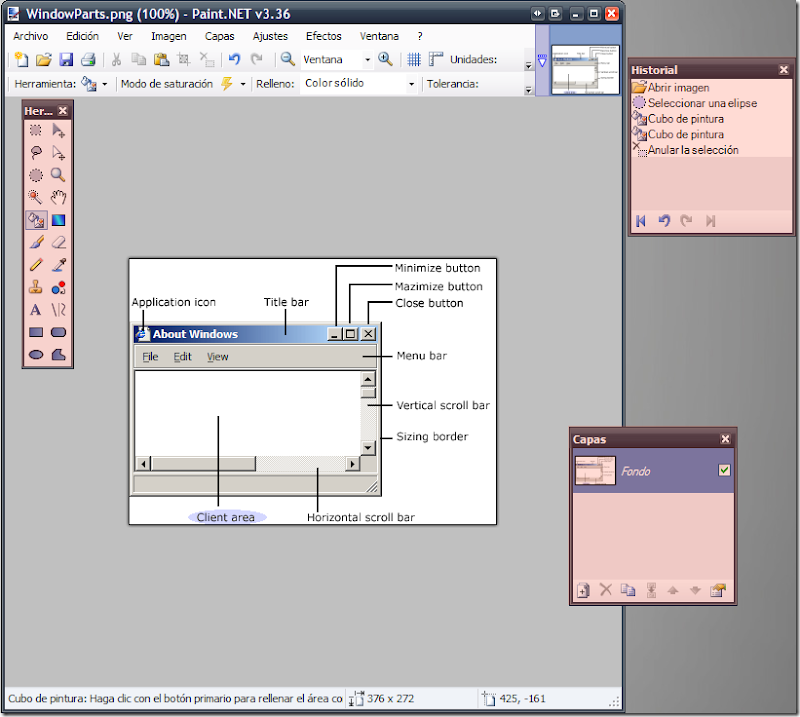Add new layer in Capas panel
800x717 pixels.
tap(583, 590)
